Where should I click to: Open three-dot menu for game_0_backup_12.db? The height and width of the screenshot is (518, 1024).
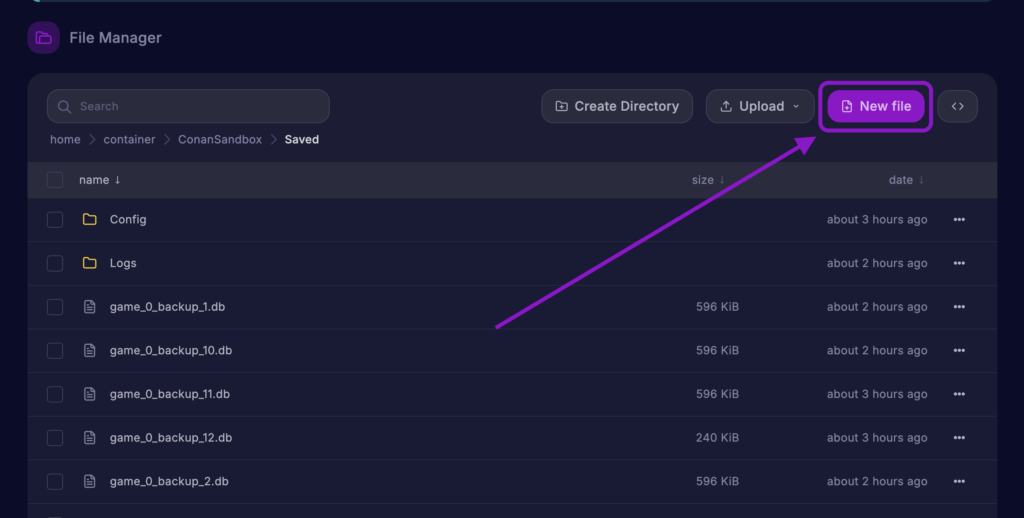[959, 438]
